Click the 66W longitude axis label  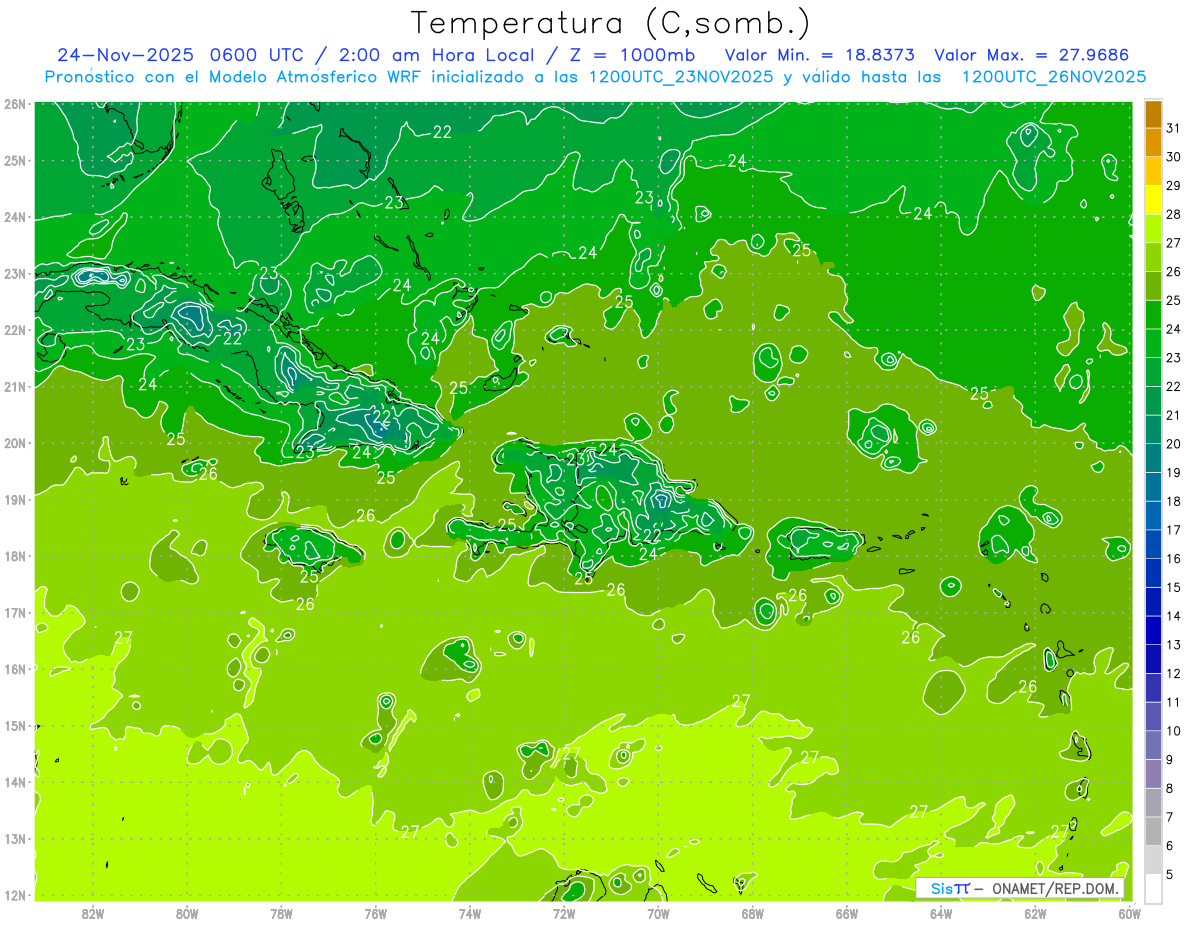846,913
